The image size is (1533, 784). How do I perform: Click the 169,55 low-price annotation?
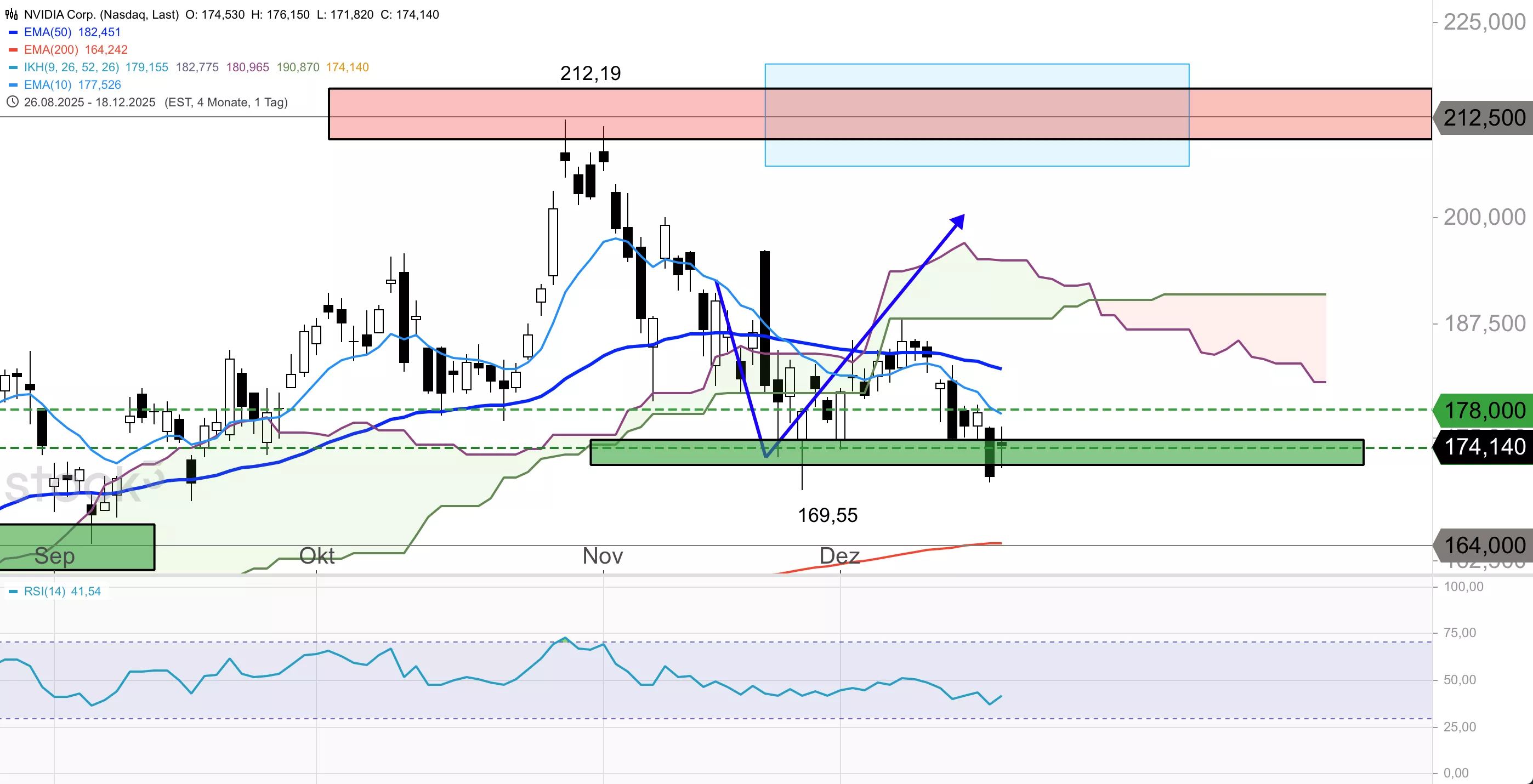(827, 515)
